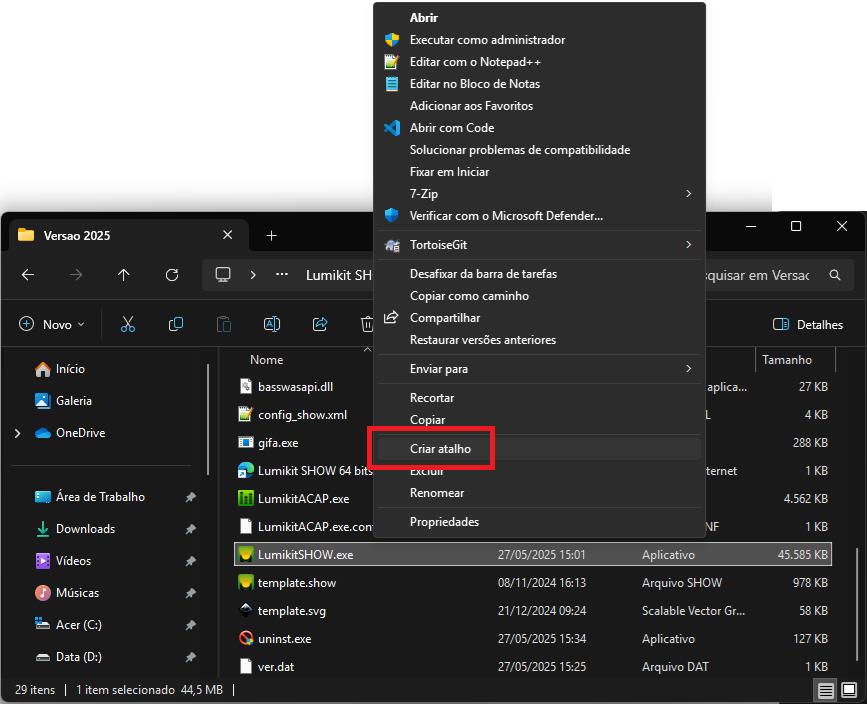Click the This PC monitor icon in address bar

223,274
